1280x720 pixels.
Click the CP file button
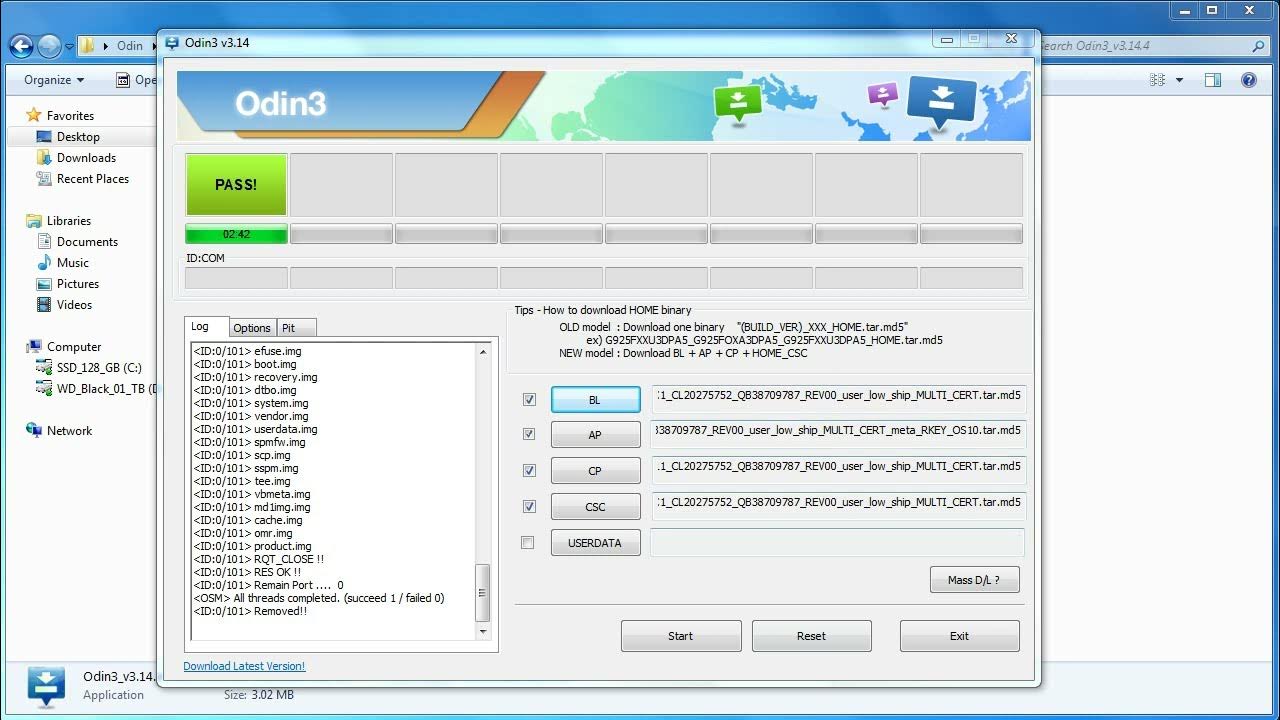click(x=595, y=471)
